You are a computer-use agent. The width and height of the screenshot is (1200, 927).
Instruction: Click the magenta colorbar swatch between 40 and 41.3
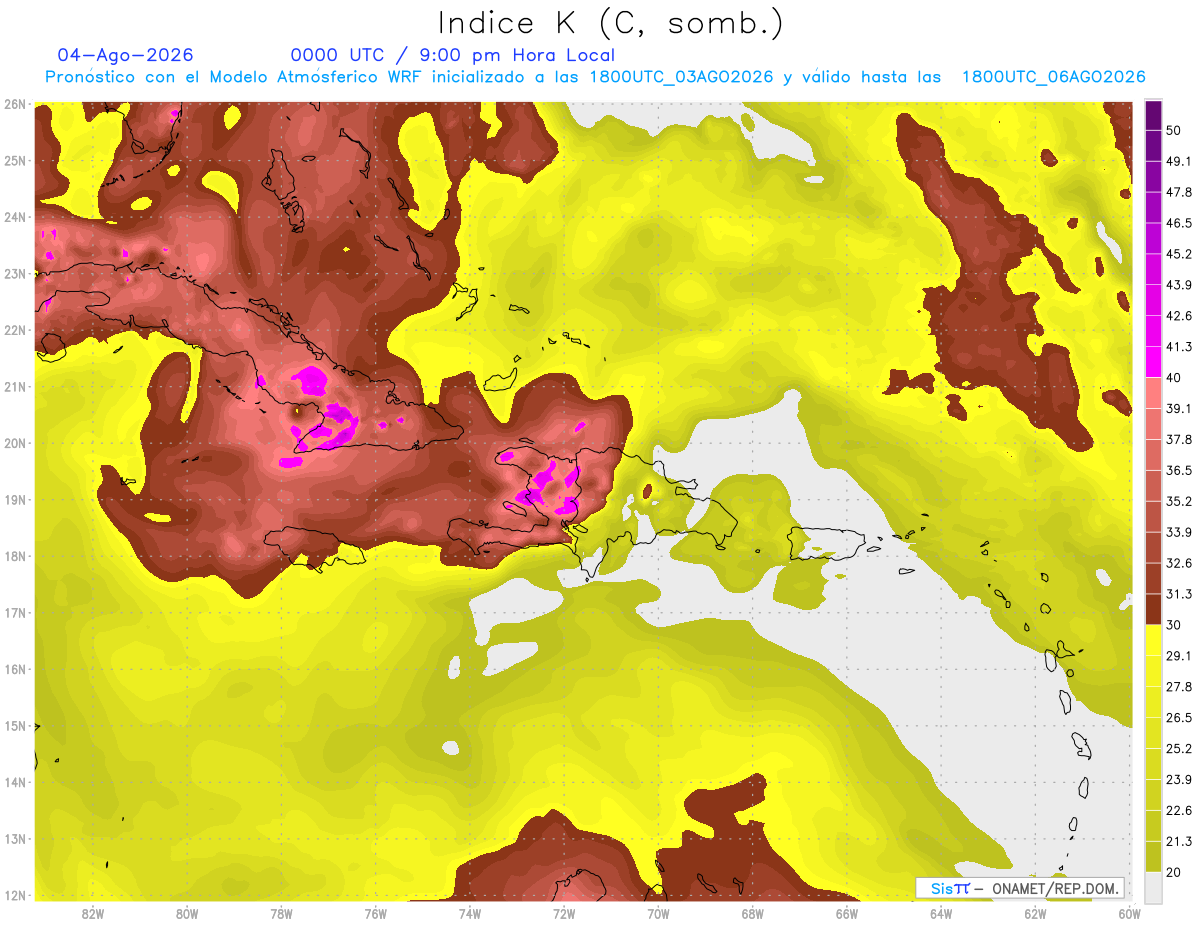[x=1153, y=362]
